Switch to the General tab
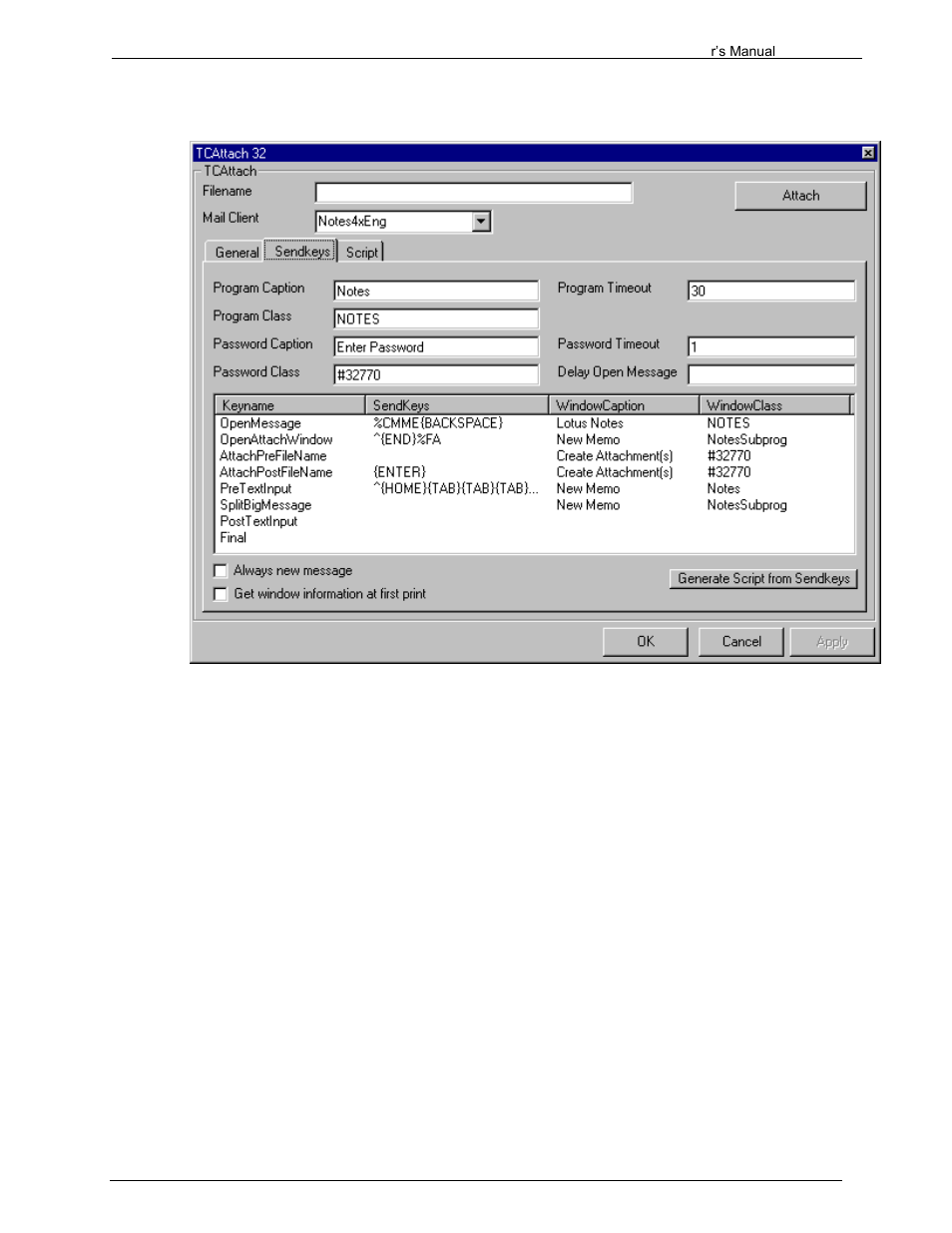 (237, 253)
